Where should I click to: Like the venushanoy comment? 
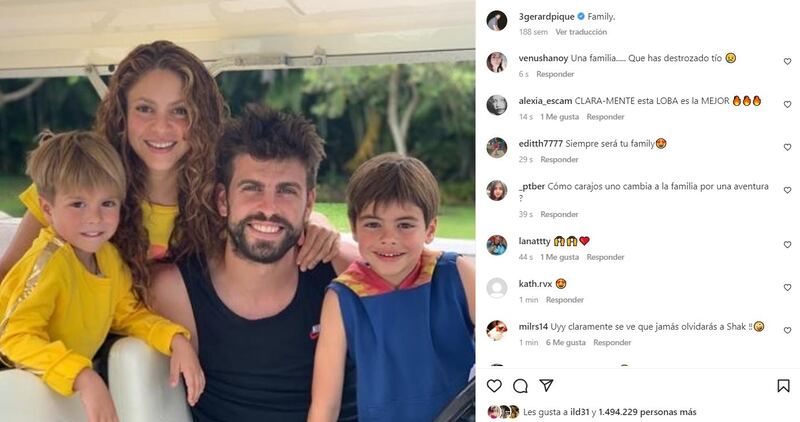pyautogui.click(x=787, y=61)
